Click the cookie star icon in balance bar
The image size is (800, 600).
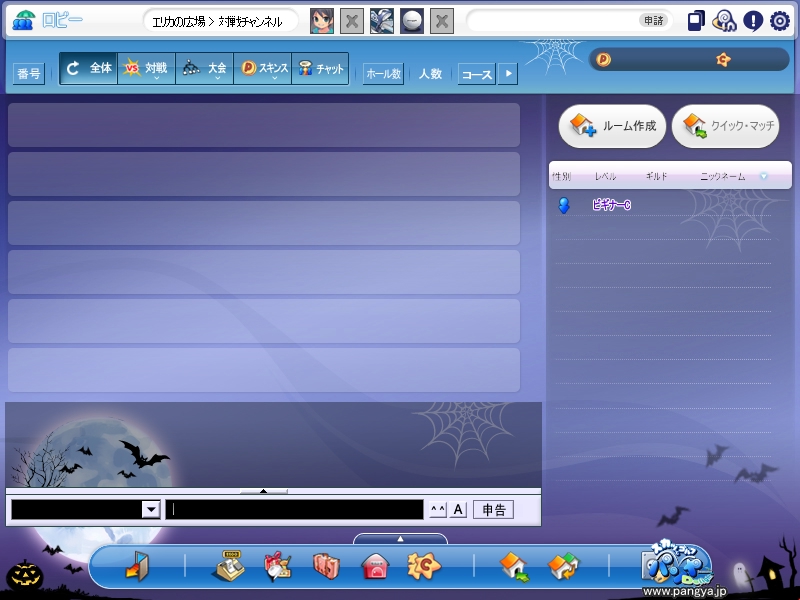click(x=723, y=60)
